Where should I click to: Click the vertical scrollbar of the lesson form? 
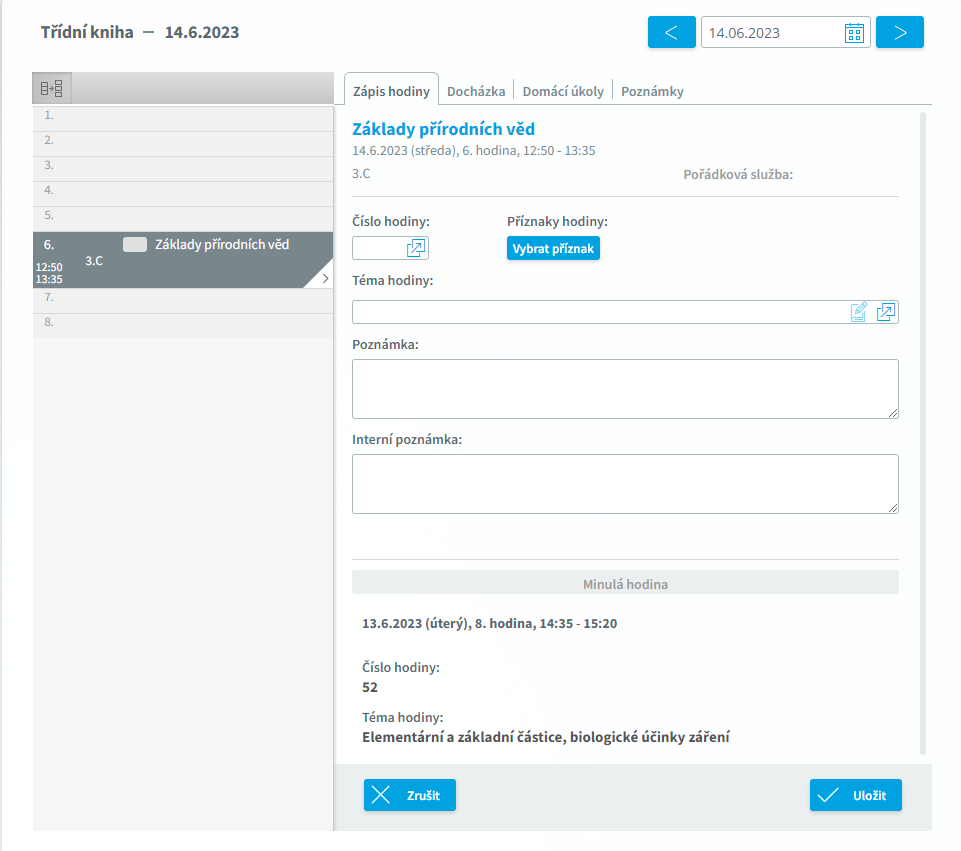[x=923, y=430]
